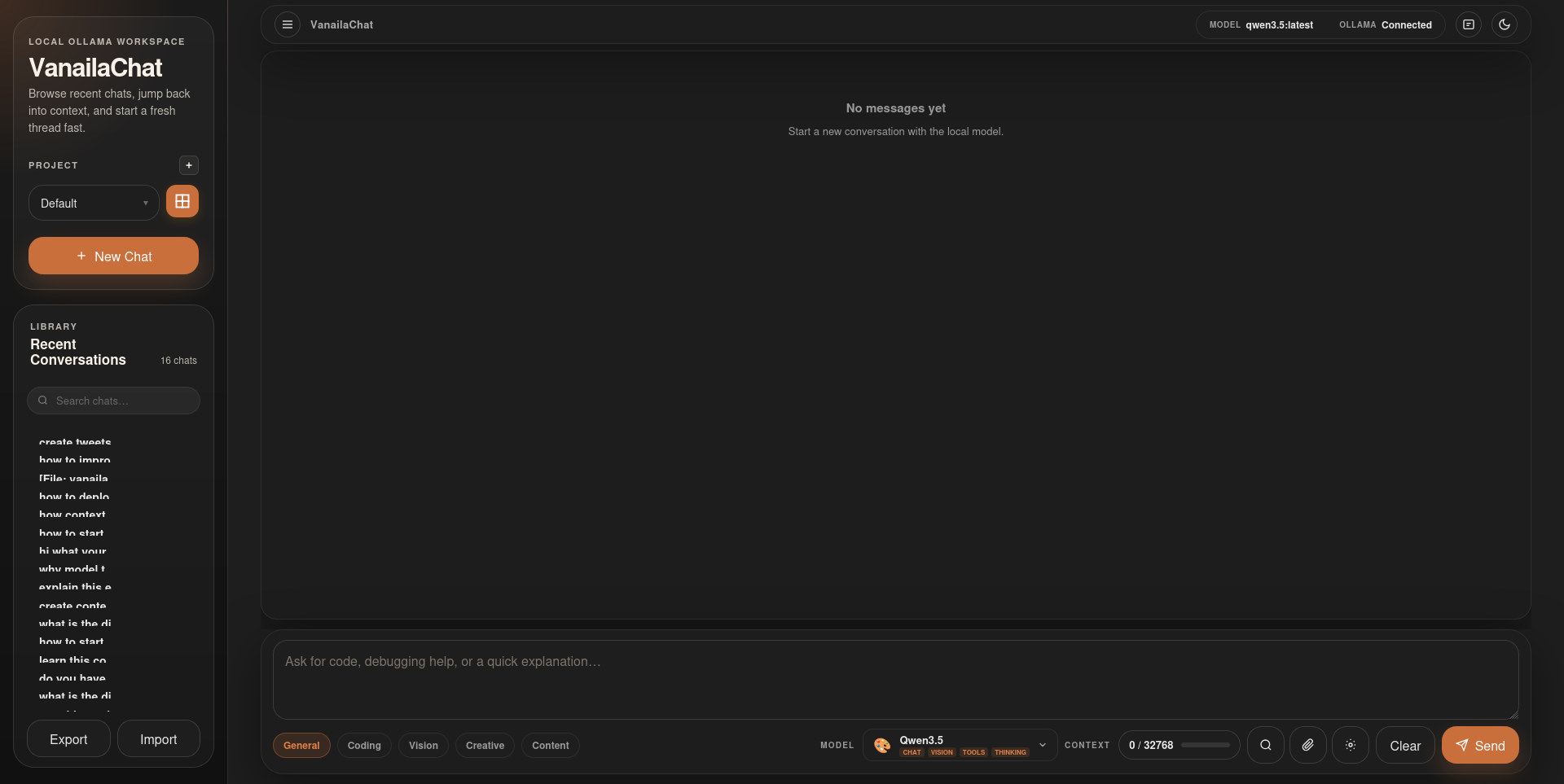1564x784 pixels.
Task: Click the Ollama Connected status in header
Action: click(x=1386, y=25)
